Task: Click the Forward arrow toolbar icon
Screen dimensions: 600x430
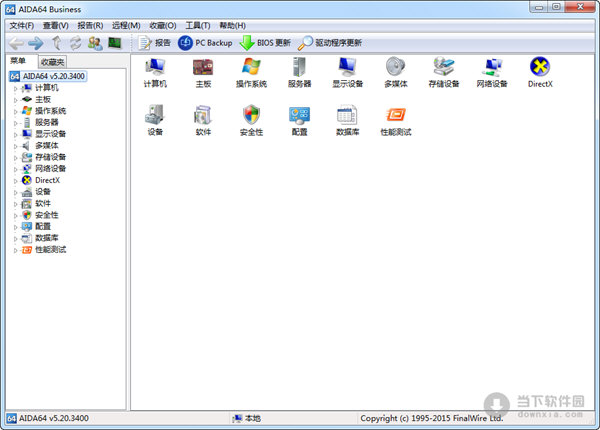Action: [x=36, y=43]
